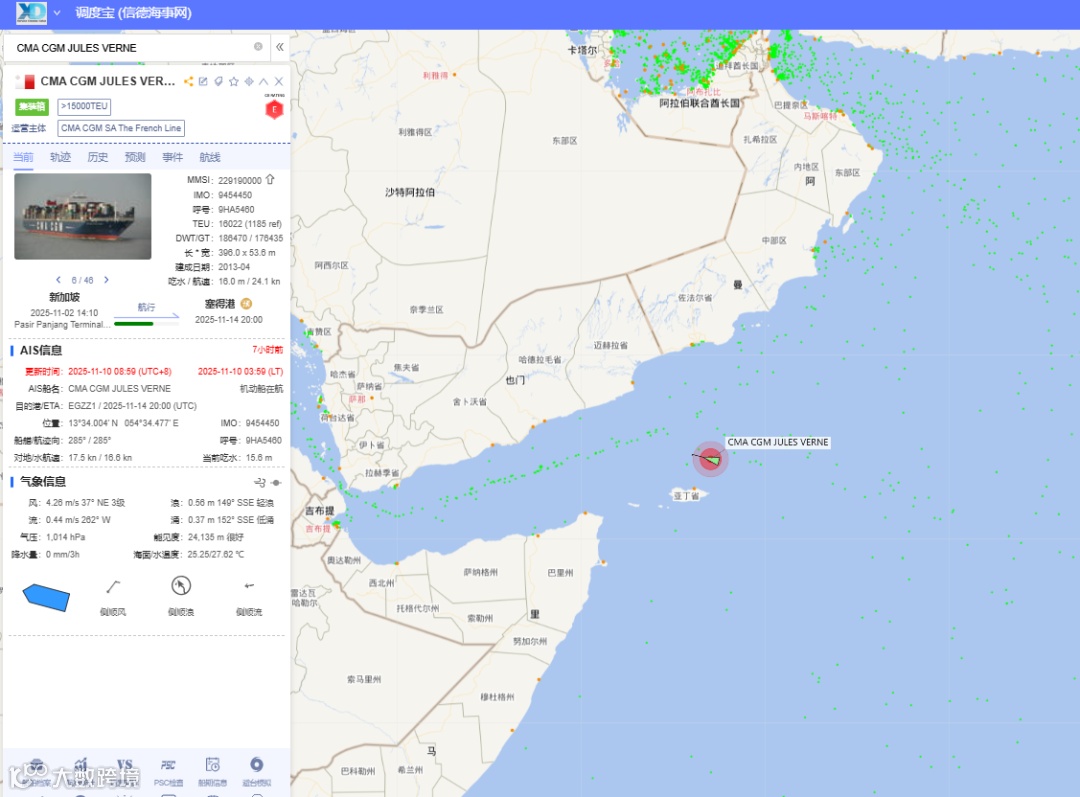Click the Malta flag icon beside ship name
The image size is (1080, 797).
(x=25, y=81)
